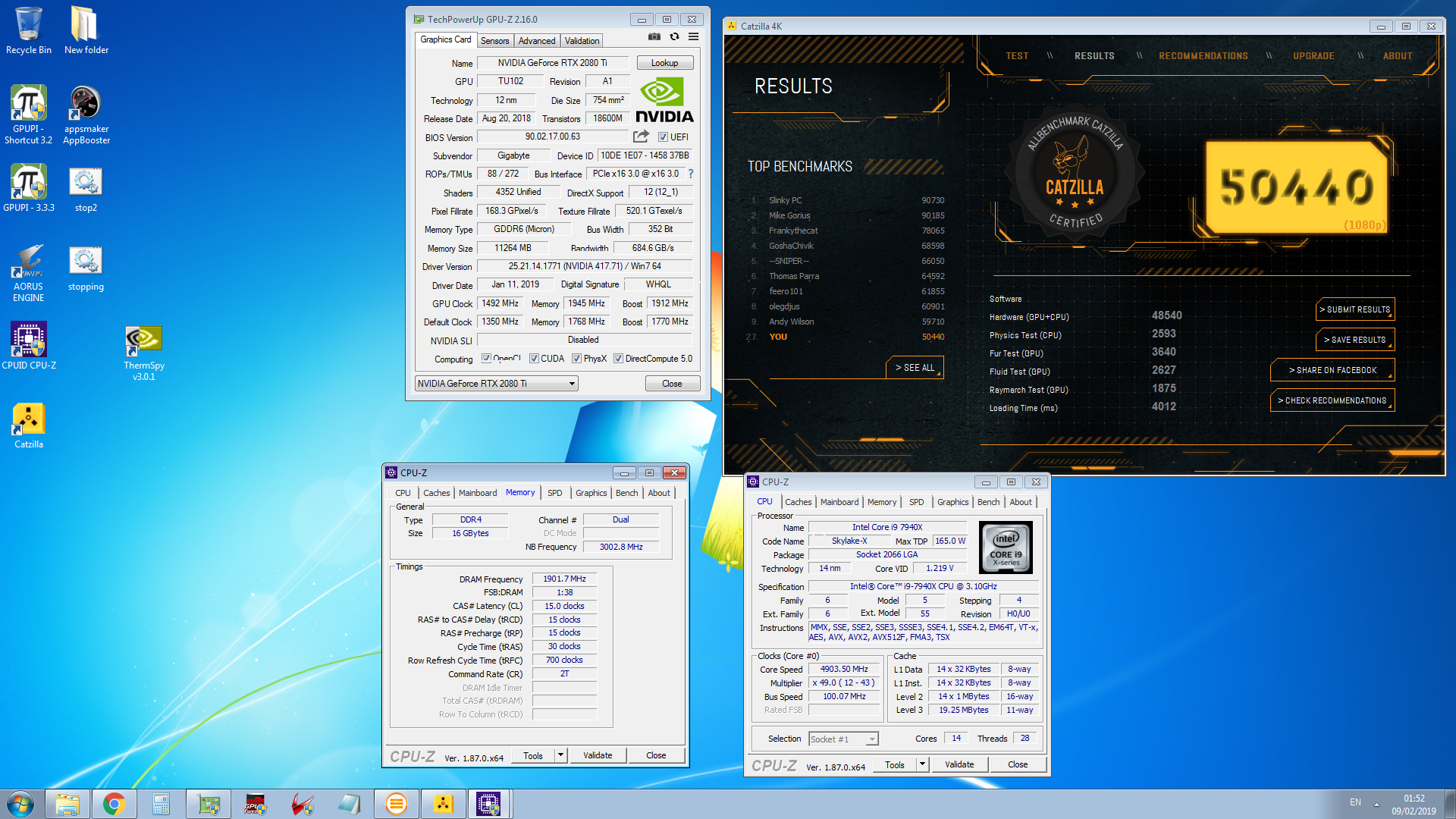Toggle the PhysX checkbox in GPU-Z
Image resolution: width=1456 pixels, height=819 pixels.
tap(576, 359)
